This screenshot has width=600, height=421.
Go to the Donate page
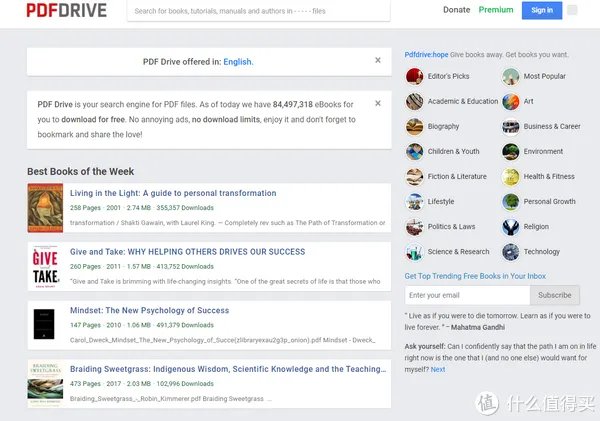tap(456, 10)
